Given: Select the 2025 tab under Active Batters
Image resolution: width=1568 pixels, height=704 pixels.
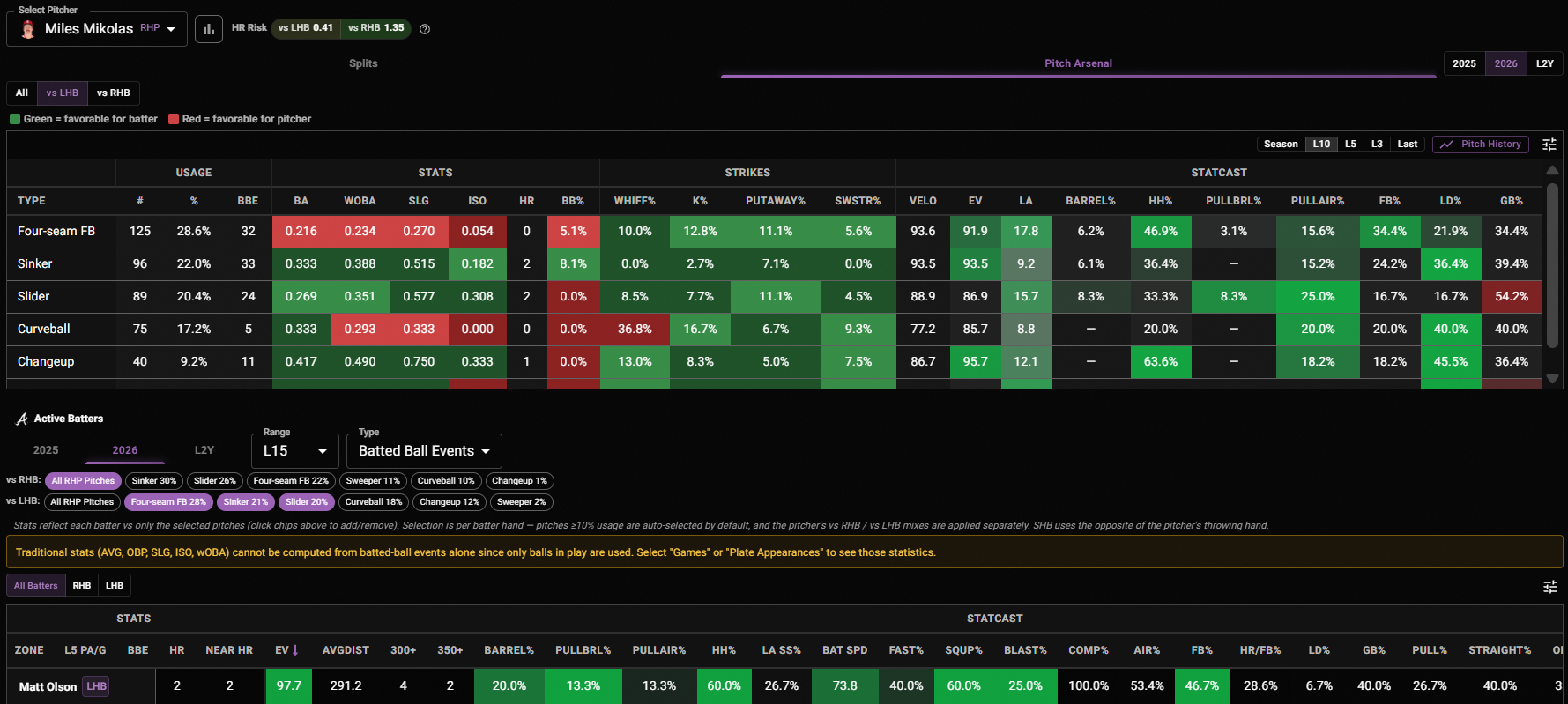Looking at the screenshot, I should 46,450.
